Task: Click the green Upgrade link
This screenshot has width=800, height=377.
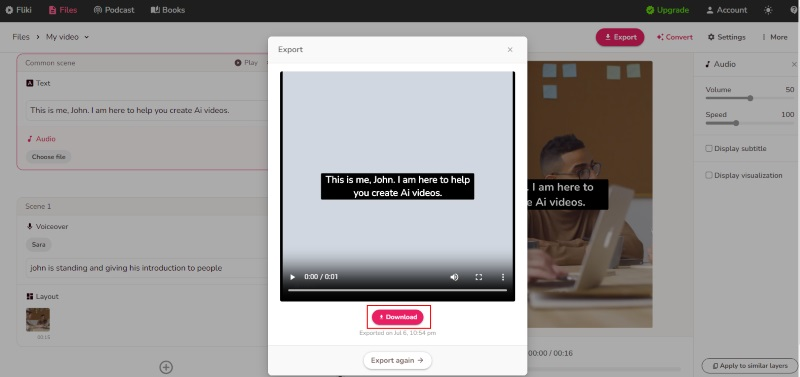Action: click(667, 10)
